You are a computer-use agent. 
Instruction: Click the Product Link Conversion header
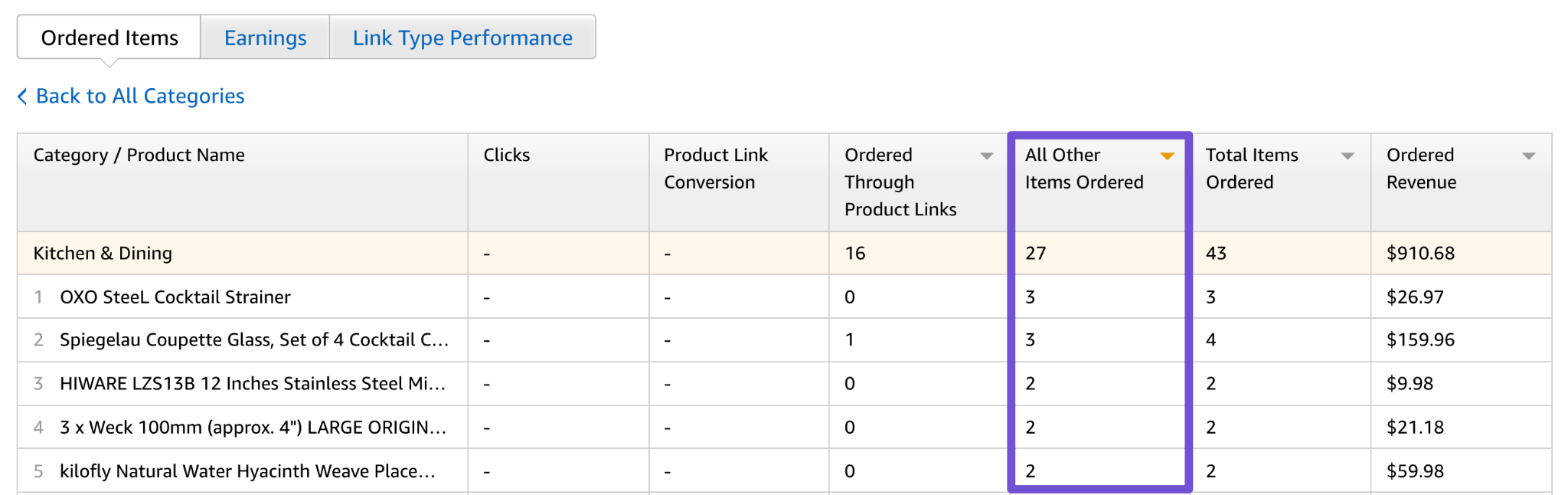point(716,169)
